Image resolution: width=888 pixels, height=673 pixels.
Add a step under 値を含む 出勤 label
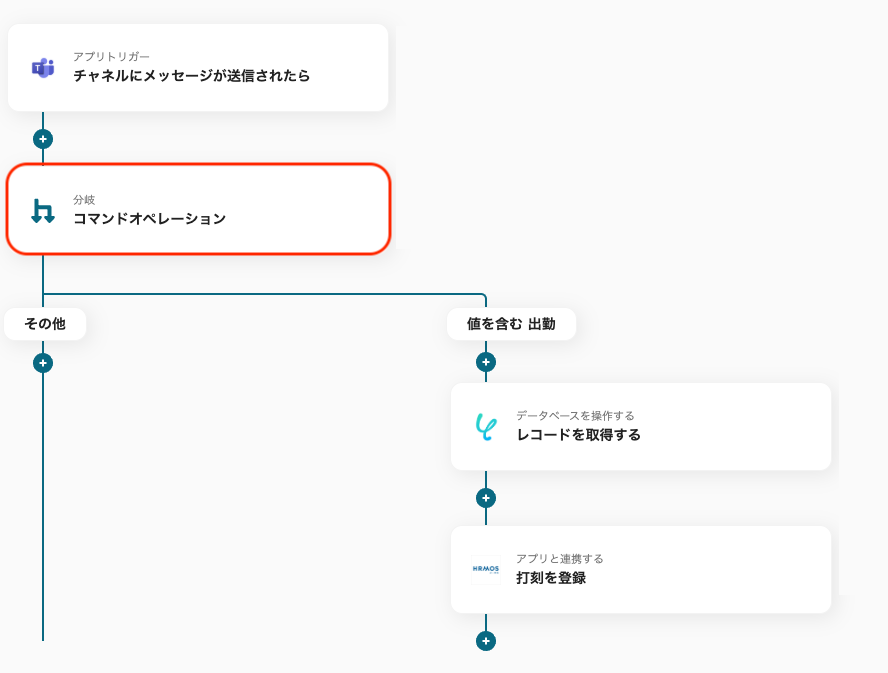coord(486,362)
